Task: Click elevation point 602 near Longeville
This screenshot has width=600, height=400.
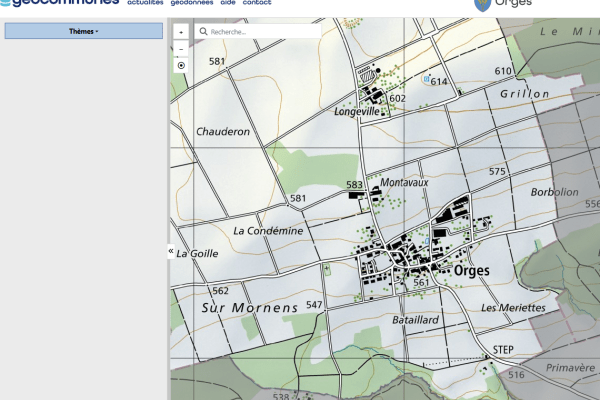Action: coord(397,99)
